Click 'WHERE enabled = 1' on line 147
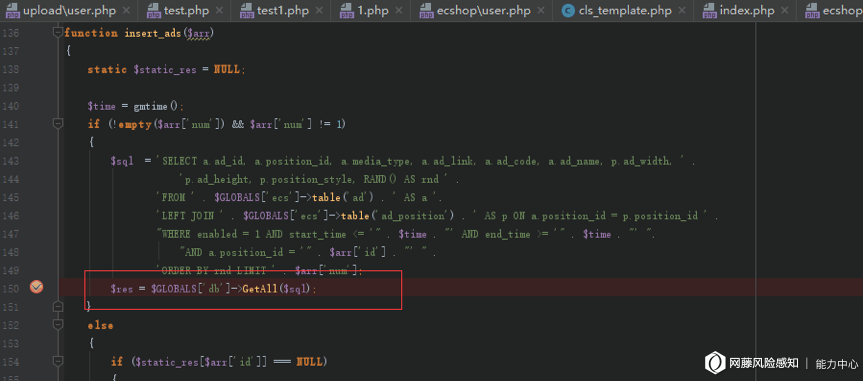The image size is (863, 381). click(212, 235)
